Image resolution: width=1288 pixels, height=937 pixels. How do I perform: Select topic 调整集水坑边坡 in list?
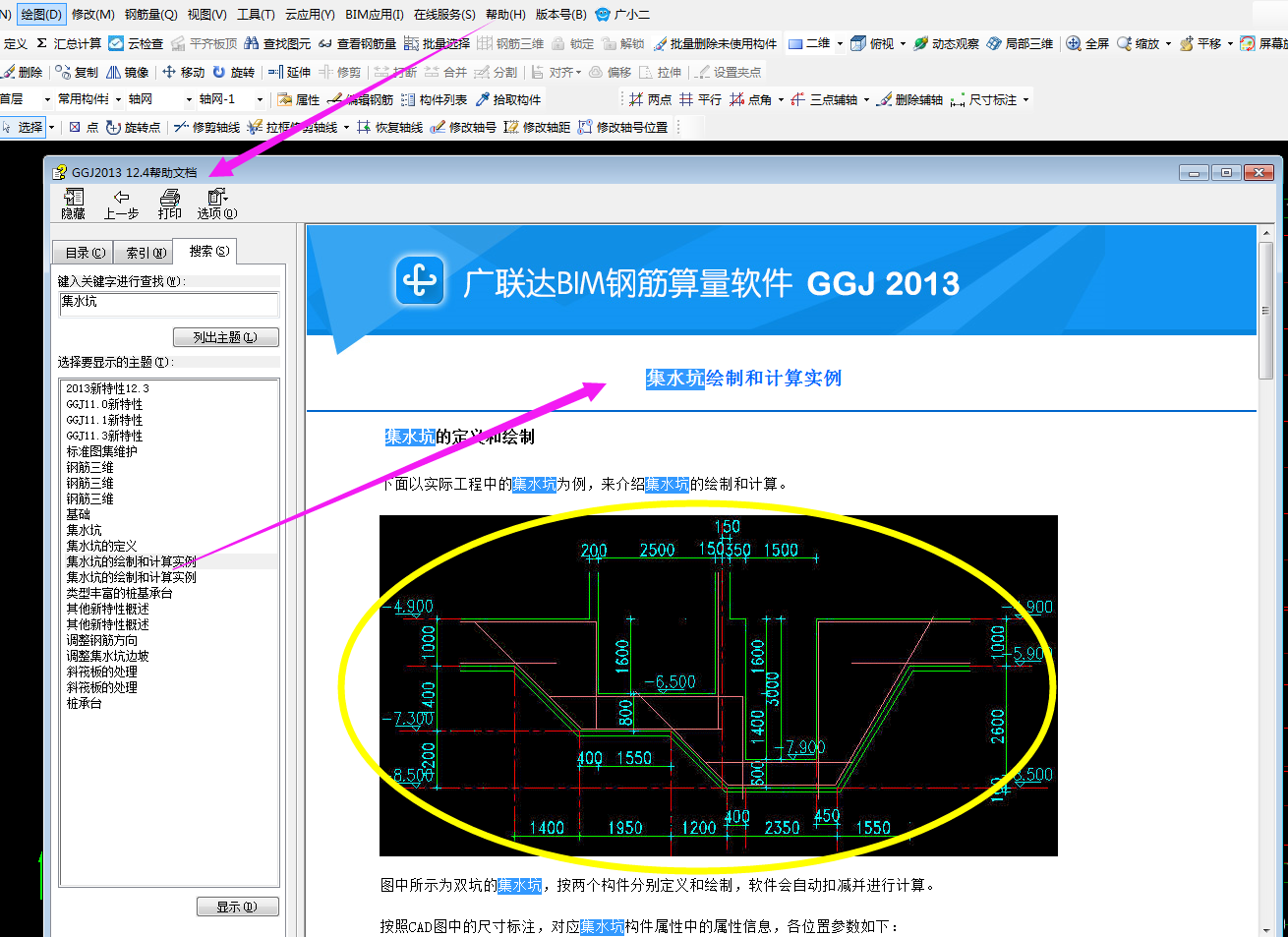click(107, 656)
